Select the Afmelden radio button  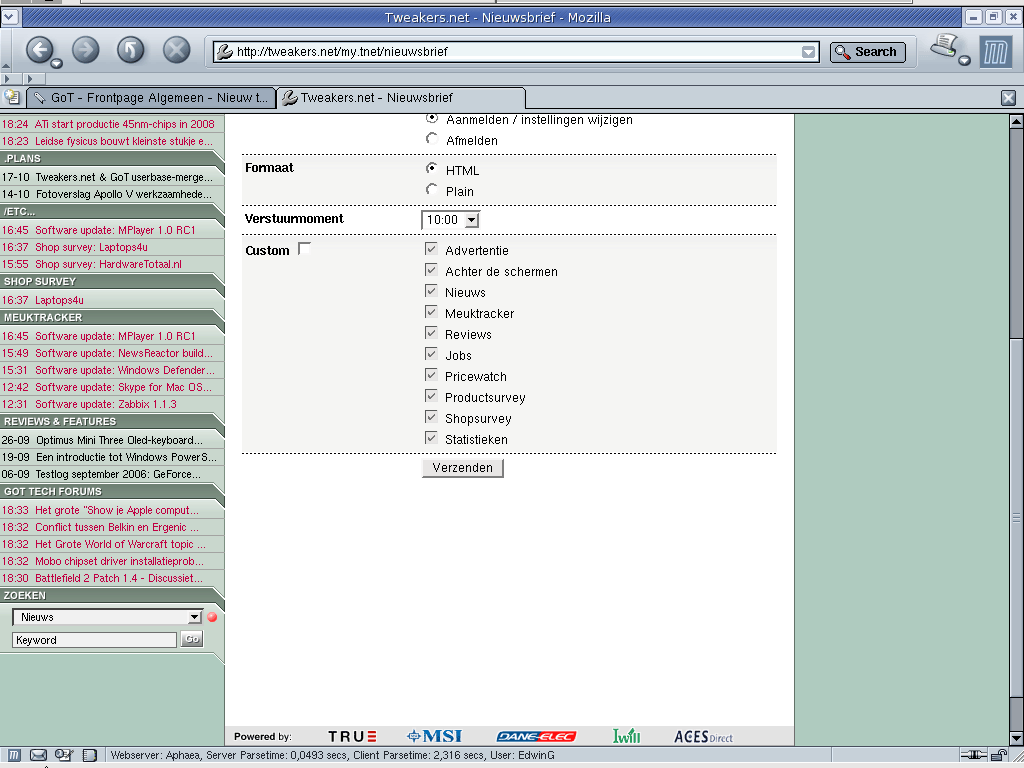coord(432,138)
